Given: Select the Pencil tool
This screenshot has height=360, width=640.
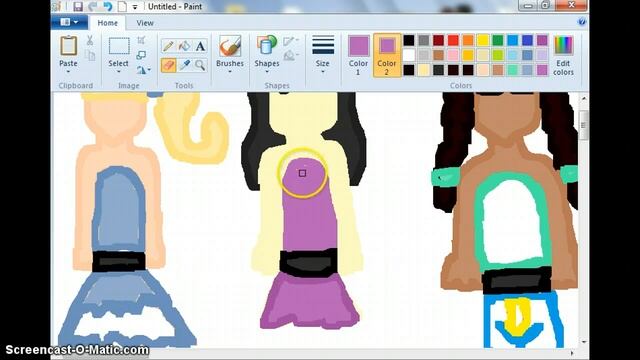Looking at the screenshot, I should (168, 46).
